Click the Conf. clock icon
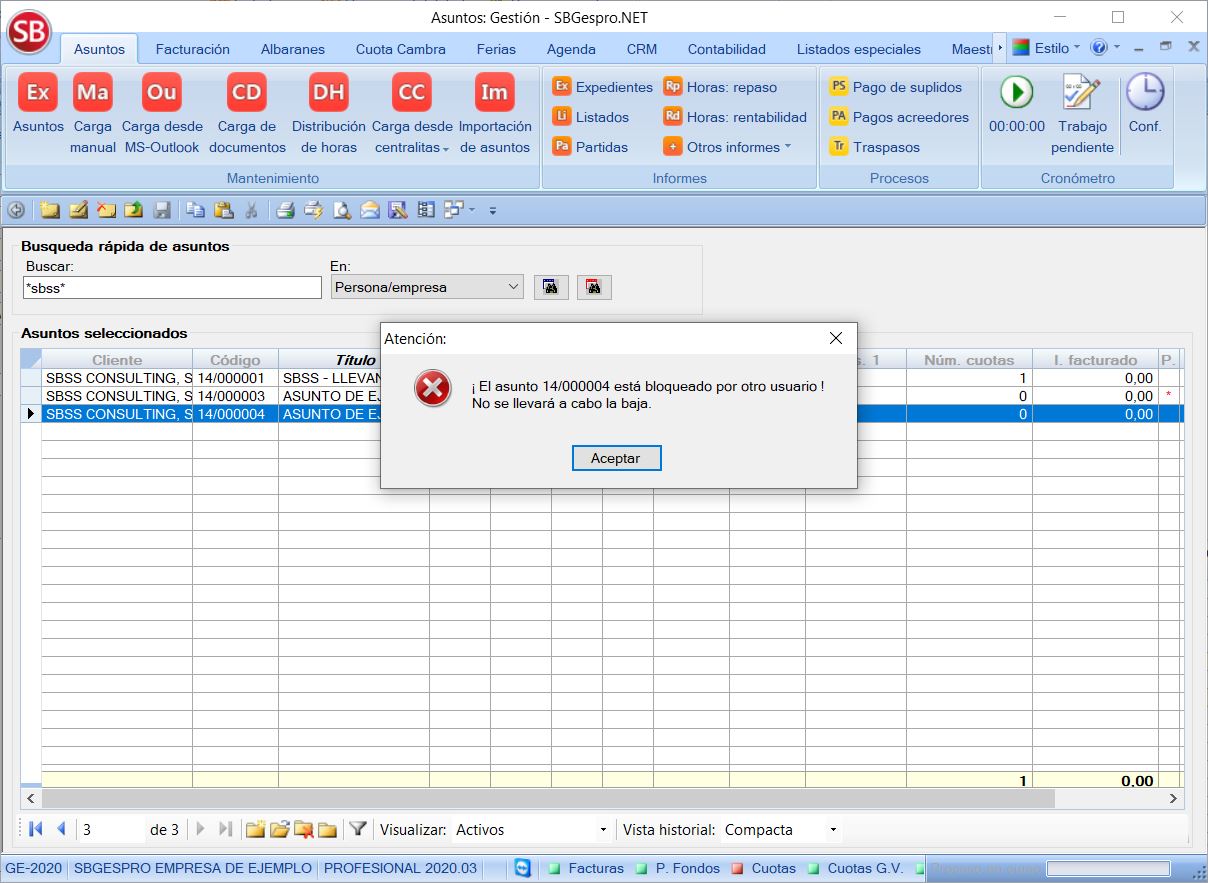This screenshot has height=883, width=1208. [x=1145, y=93]
